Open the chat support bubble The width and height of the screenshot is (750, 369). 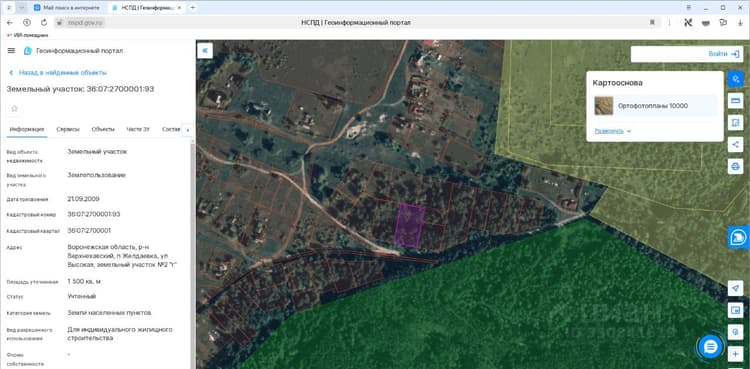[710, 347]
